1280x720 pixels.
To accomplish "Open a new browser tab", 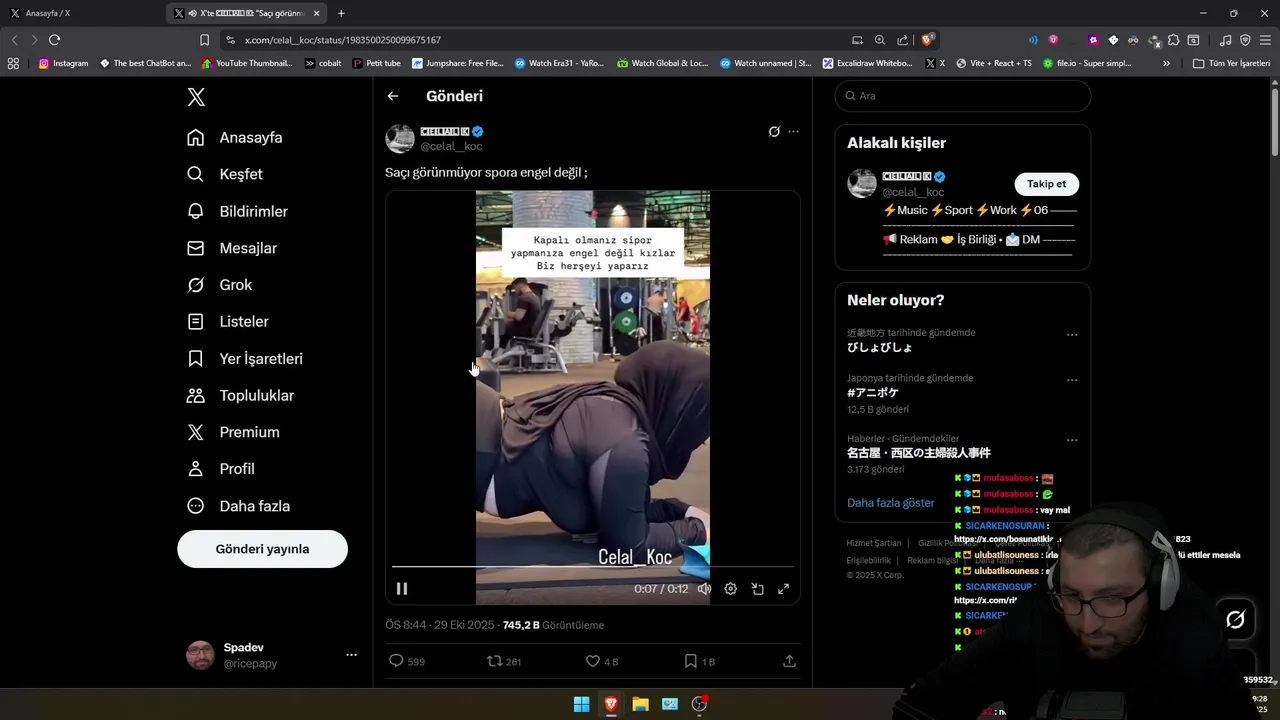I will tap(341, 13).
